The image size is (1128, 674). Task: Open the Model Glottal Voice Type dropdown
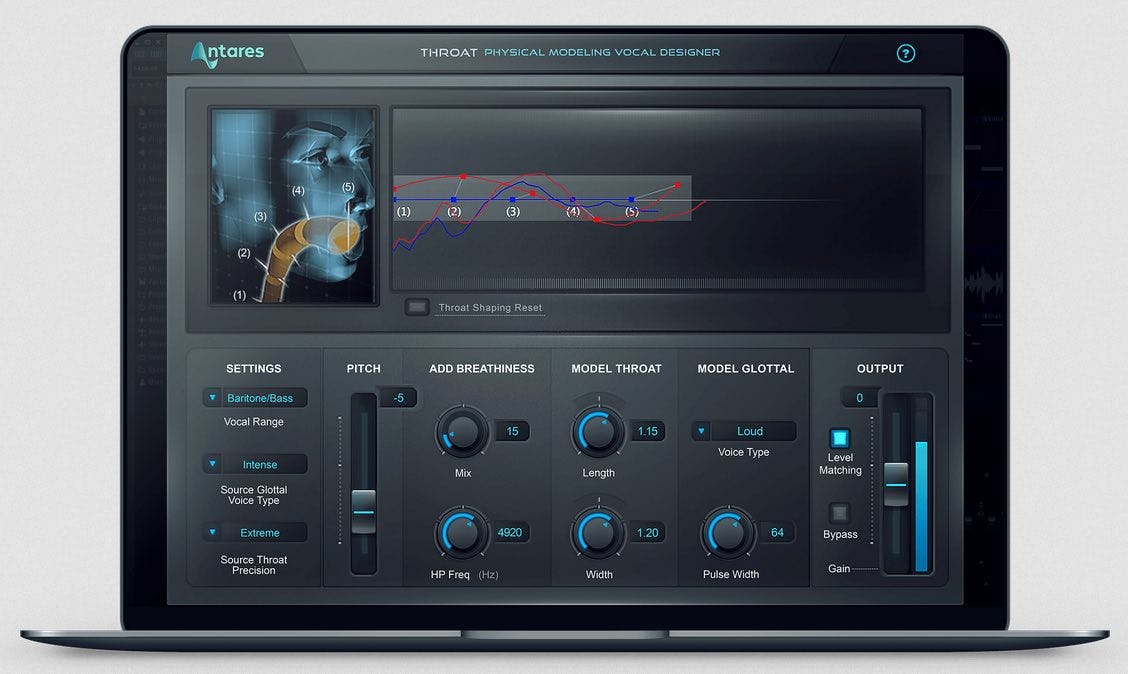click(x=744, y=432)
